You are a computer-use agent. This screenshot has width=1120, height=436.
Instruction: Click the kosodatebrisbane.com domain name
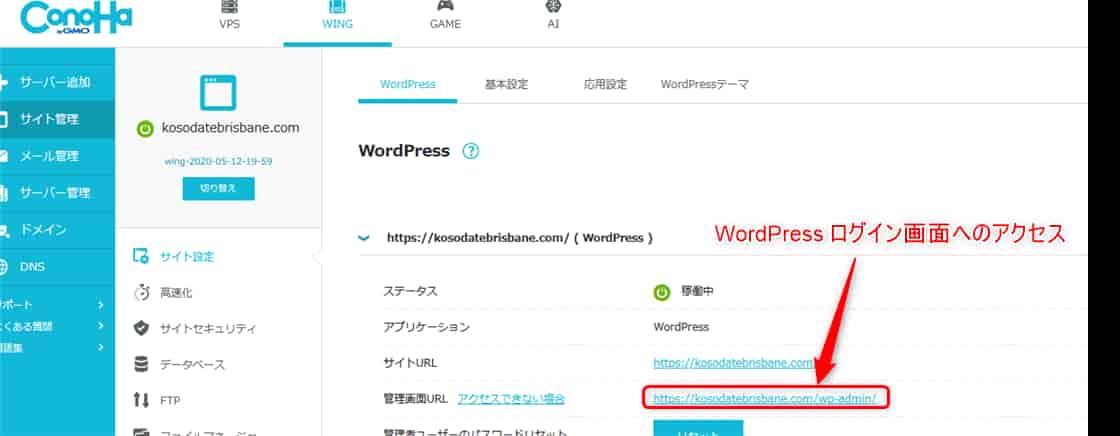pos(230,129)
